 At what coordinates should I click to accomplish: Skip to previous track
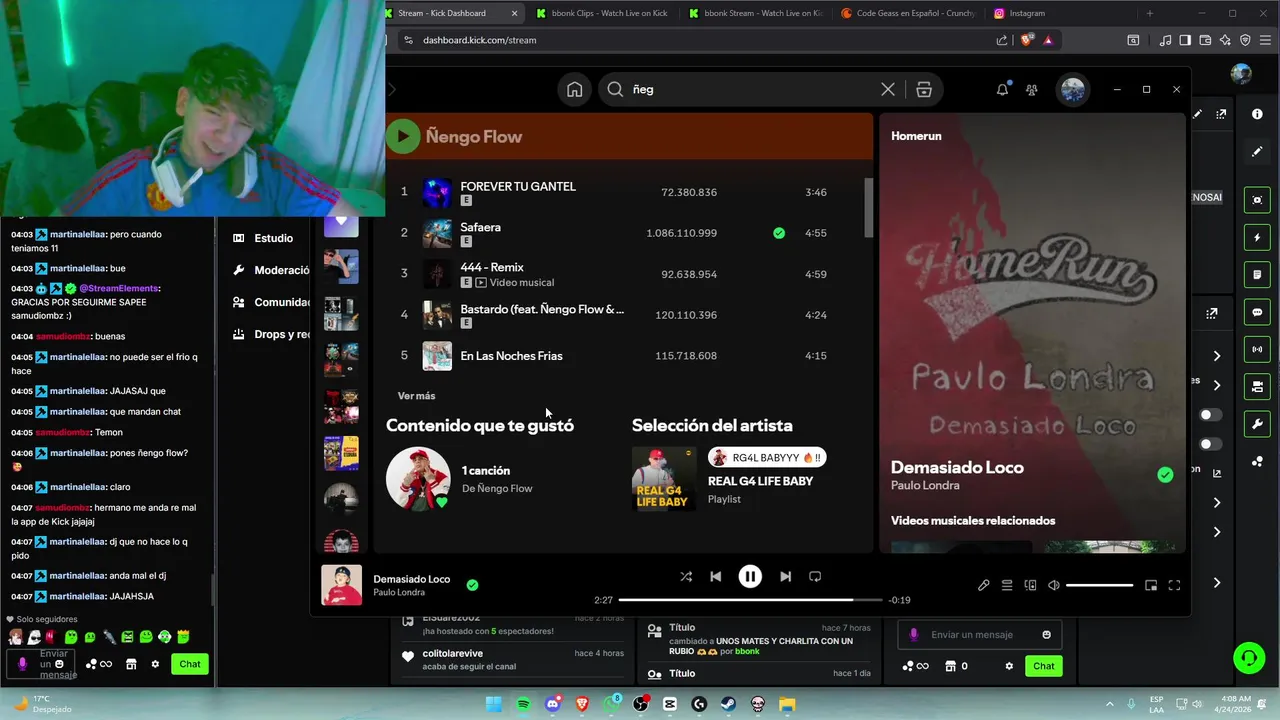pyautogui.click(x=715, y=576)
